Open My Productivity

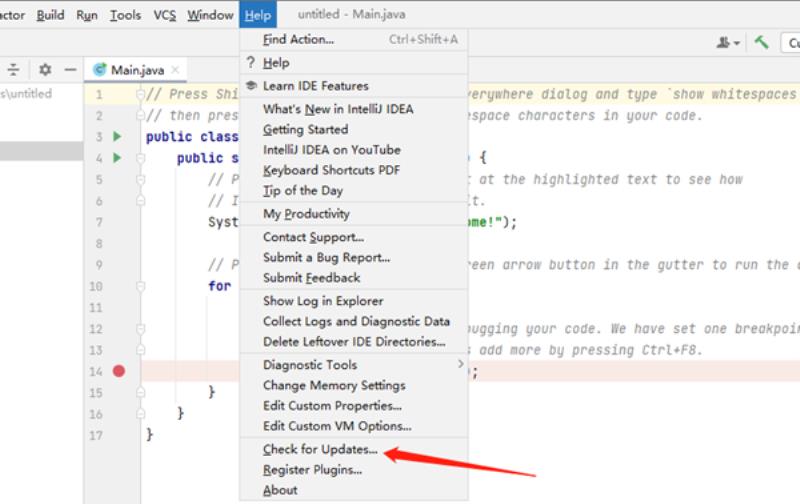pos(354,214)
